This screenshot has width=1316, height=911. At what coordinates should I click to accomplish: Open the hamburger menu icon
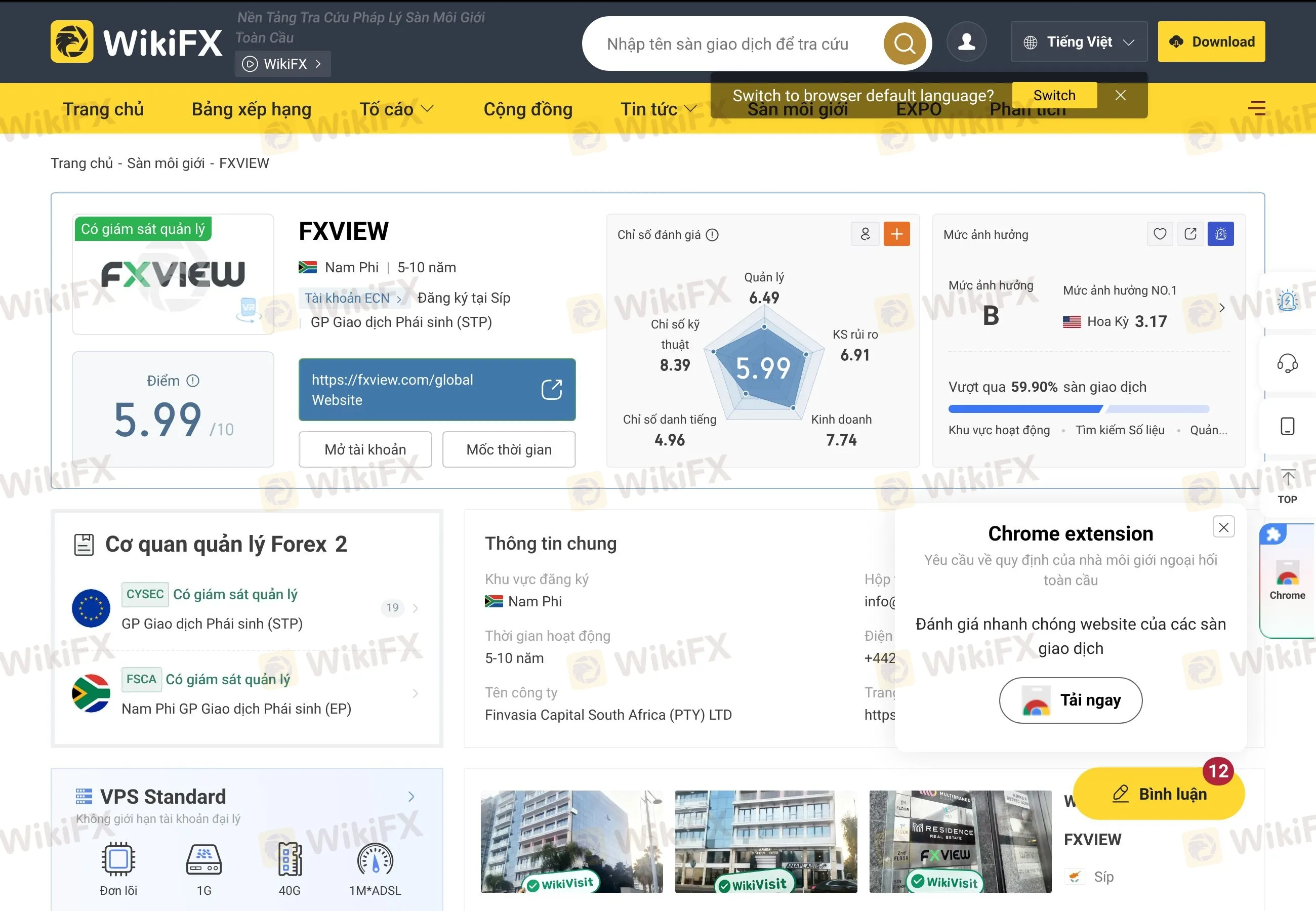click(x=1256, y=108)
